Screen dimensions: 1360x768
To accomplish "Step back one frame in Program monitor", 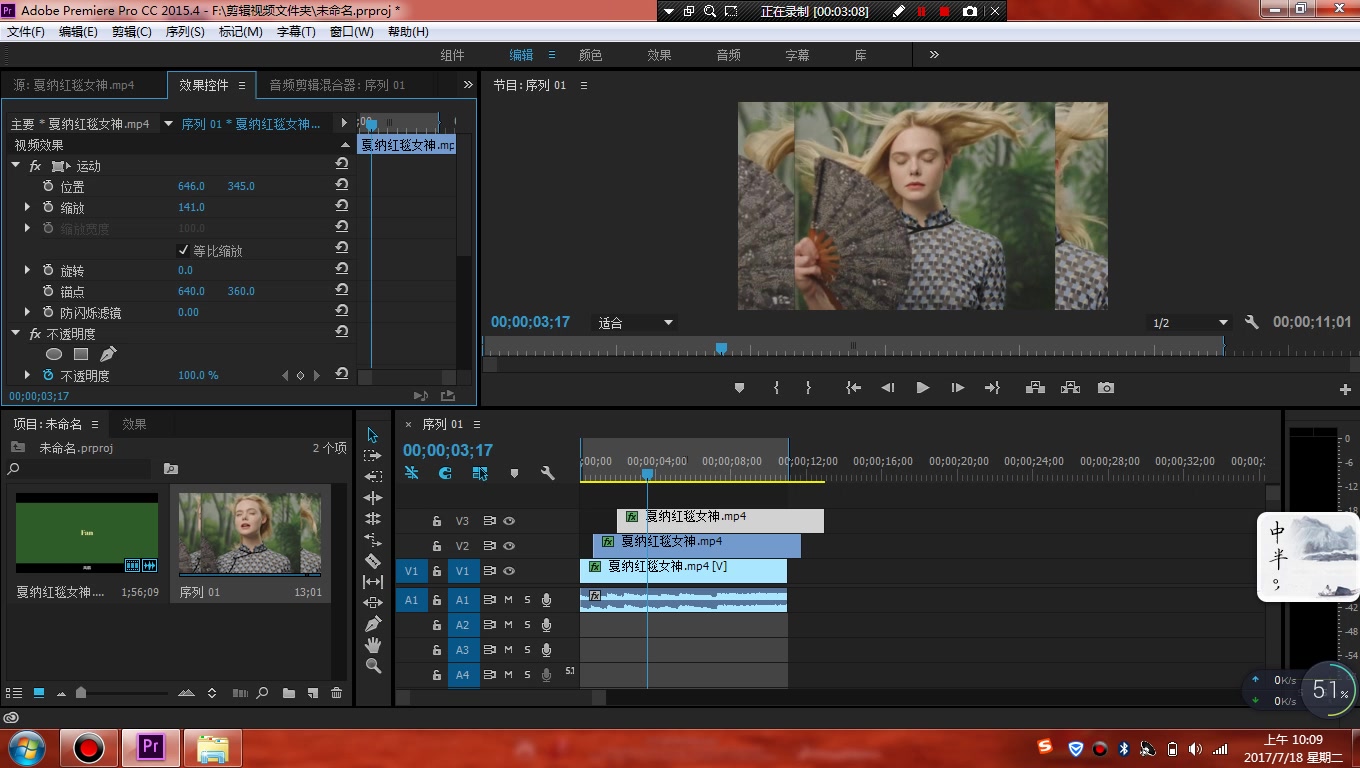I will (x=887, y=388).
